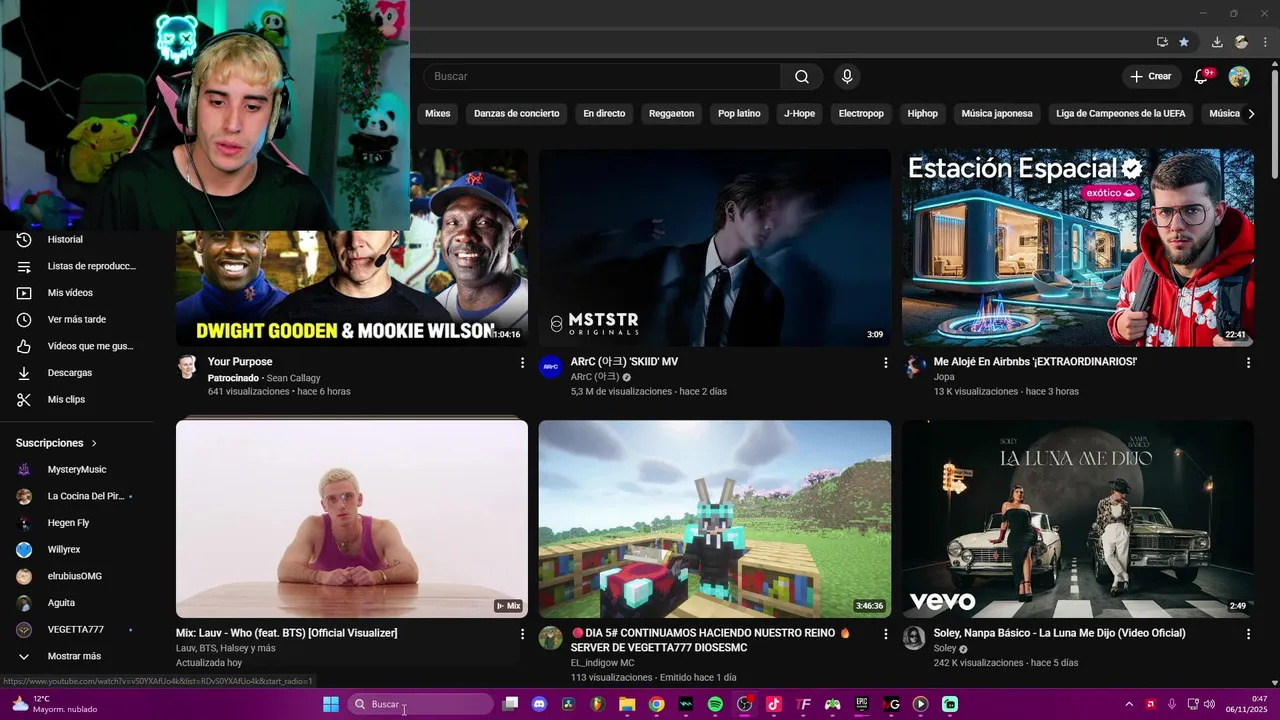Open TikTok from the taskbar
The height and width of the screenshot is (720, 1280).
tap(774, 705)
